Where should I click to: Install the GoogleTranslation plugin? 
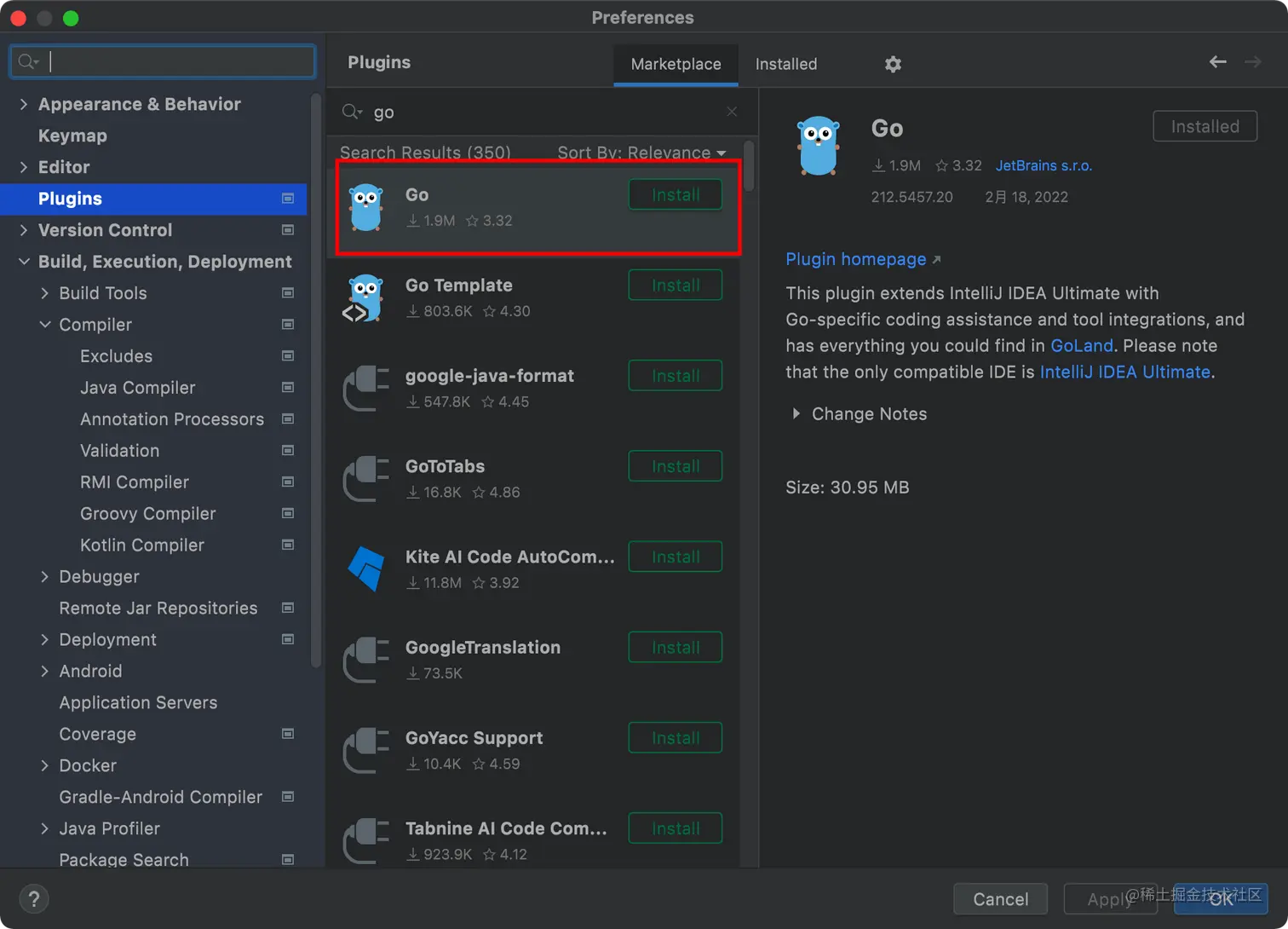coord(676,647)
